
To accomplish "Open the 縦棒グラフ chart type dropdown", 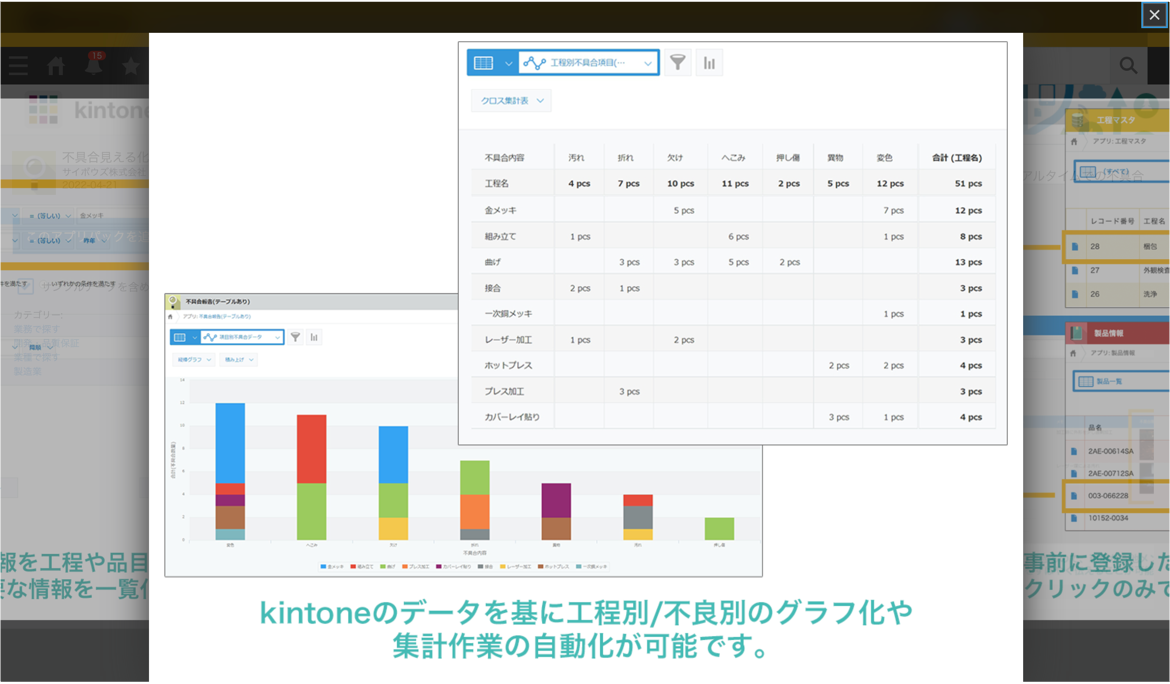I will pyautogui.click(x=194, y=360).
